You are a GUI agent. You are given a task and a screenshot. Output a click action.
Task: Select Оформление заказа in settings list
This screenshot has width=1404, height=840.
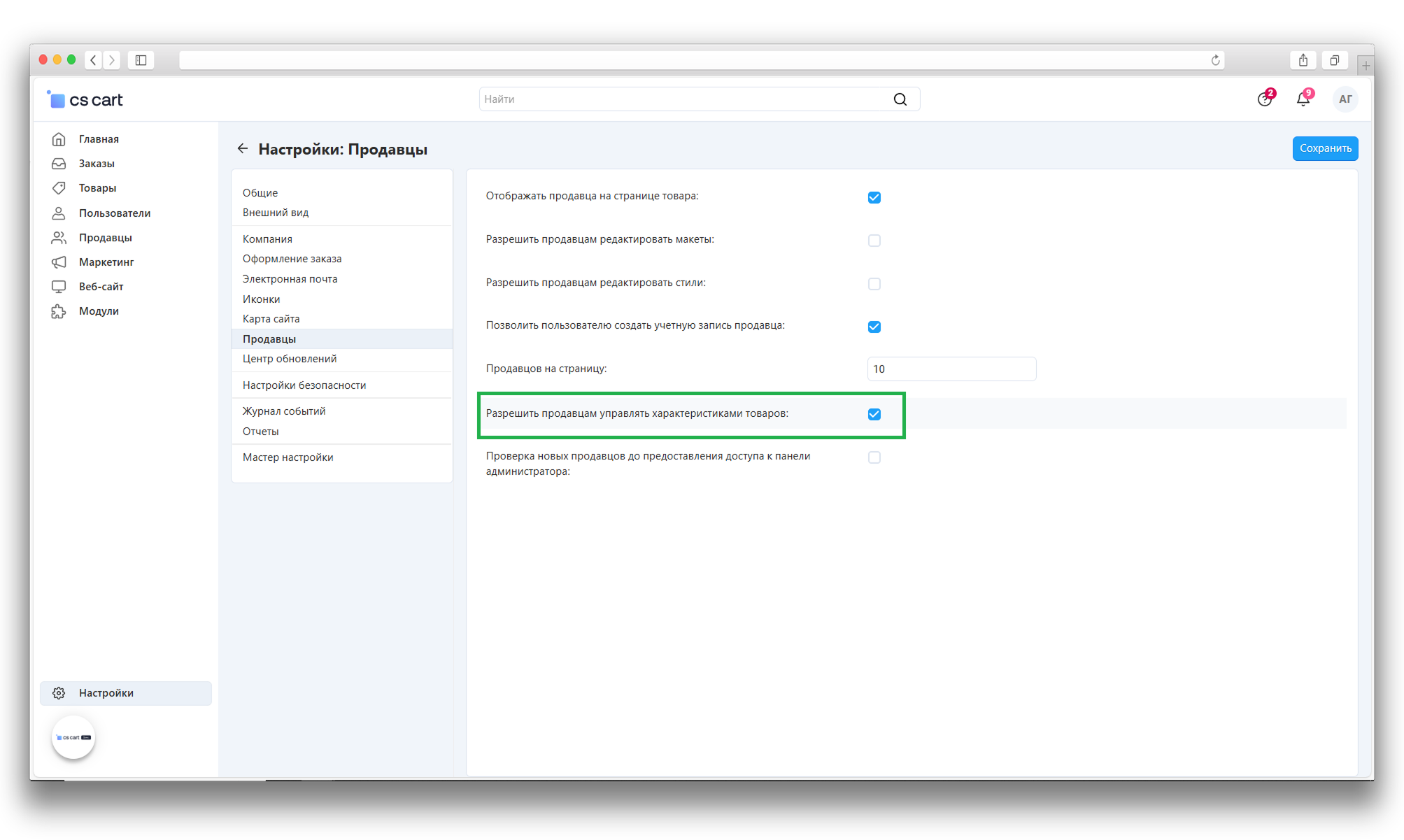292,259
